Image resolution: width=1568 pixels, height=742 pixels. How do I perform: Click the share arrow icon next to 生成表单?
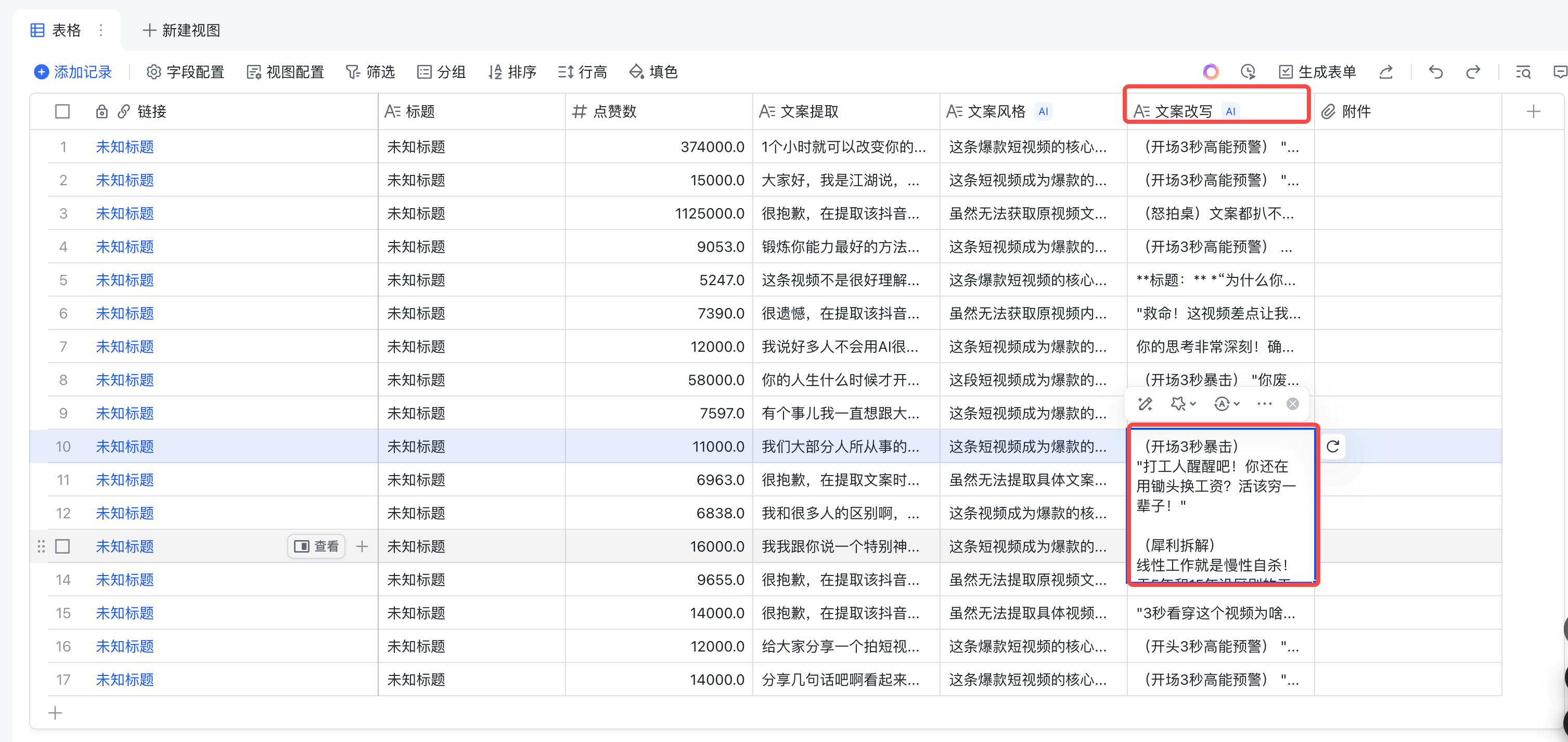click(x=1385, y=72)
